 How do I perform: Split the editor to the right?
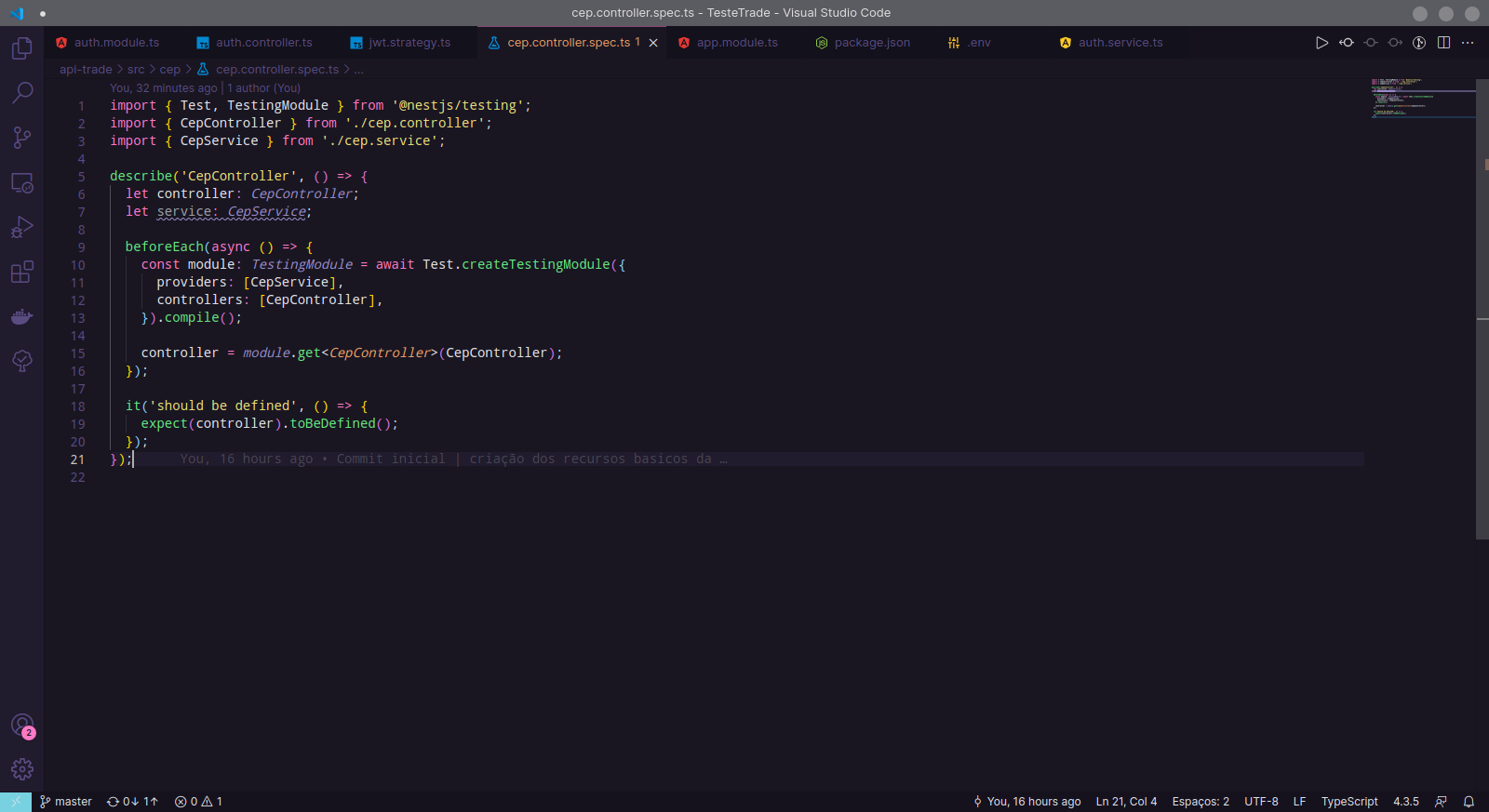tap(1443, 43)
